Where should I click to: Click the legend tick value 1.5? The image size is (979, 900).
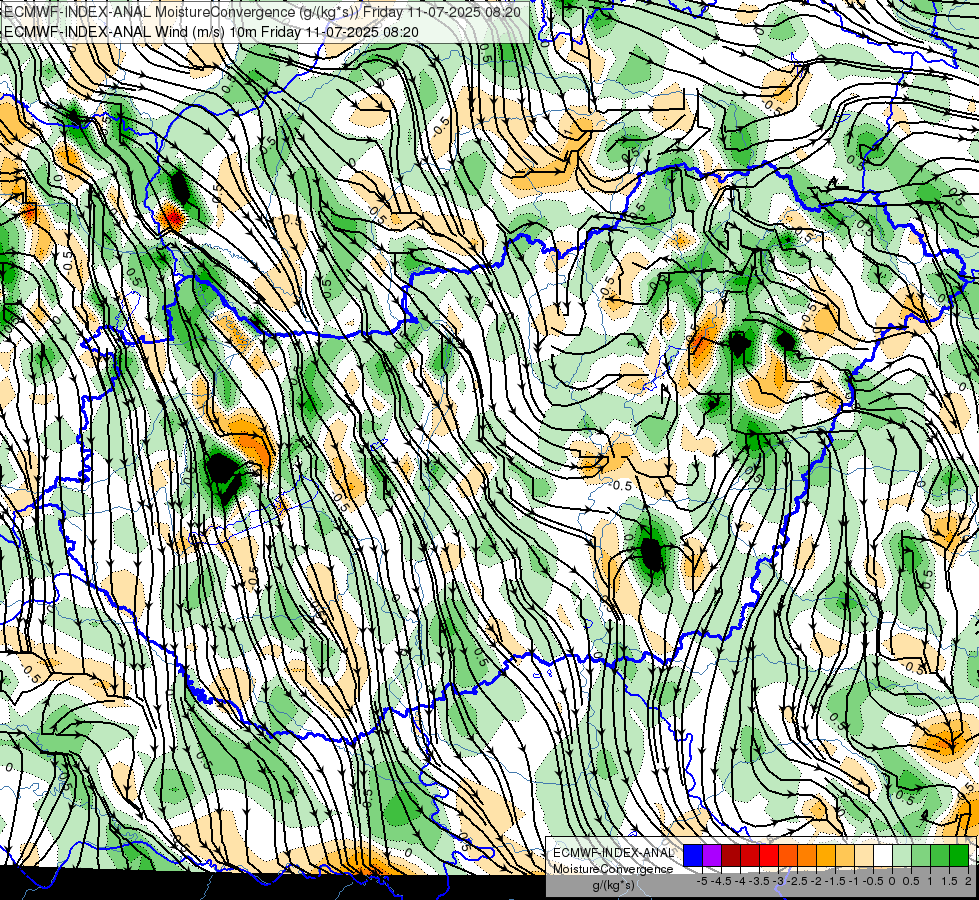coord(950,881)
